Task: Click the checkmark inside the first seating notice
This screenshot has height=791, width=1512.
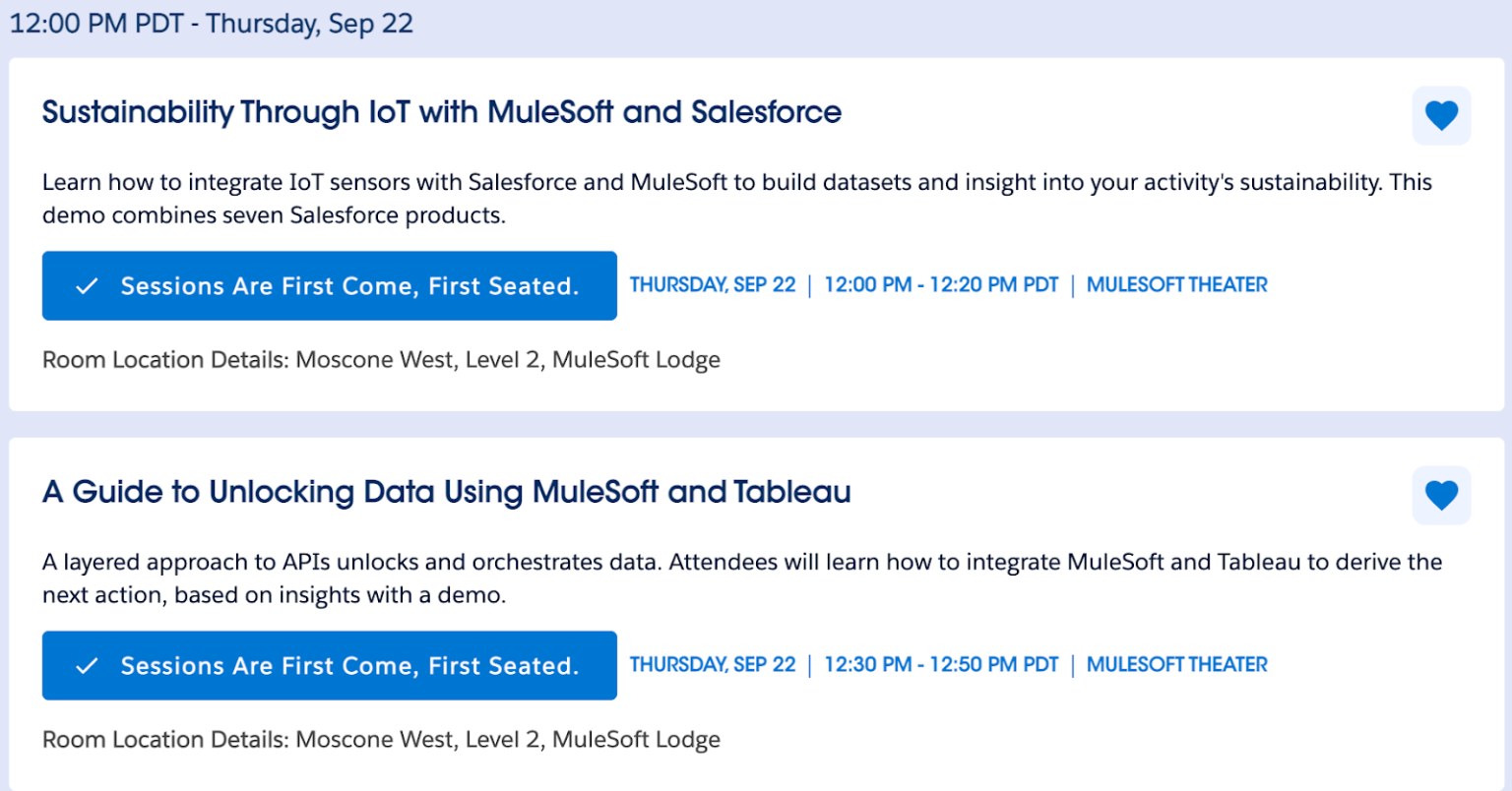Action: point(87,285)
